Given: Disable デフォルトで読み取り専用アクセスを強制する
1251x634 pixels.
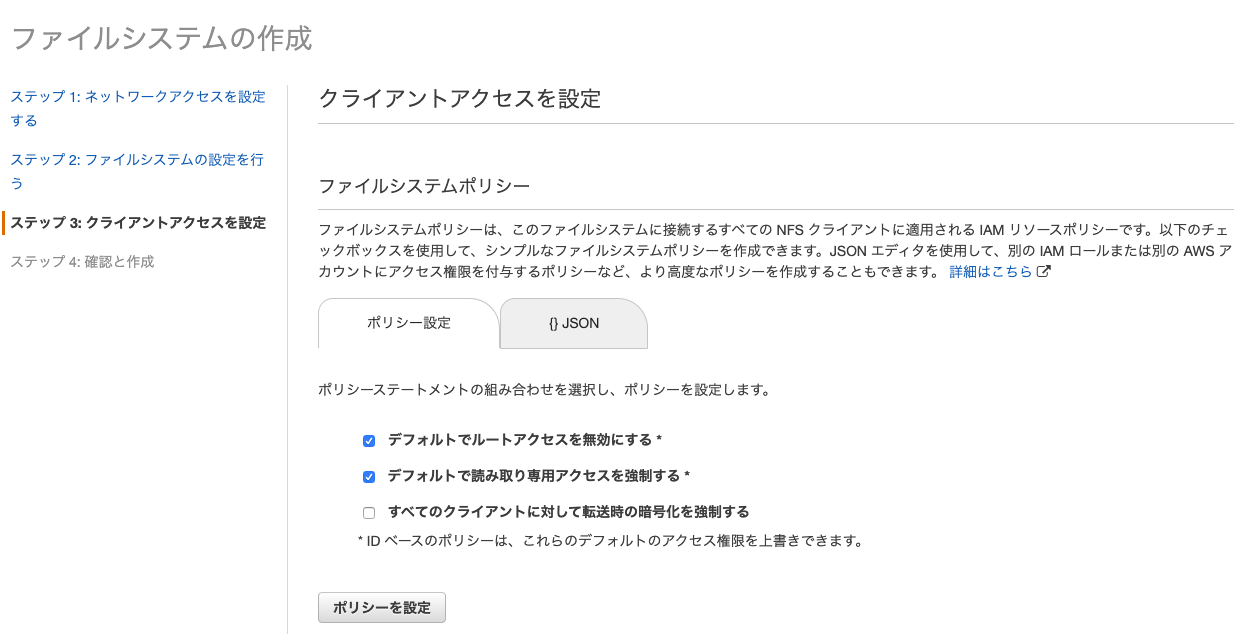Looking at the screenshot, I should click(369, 477).
